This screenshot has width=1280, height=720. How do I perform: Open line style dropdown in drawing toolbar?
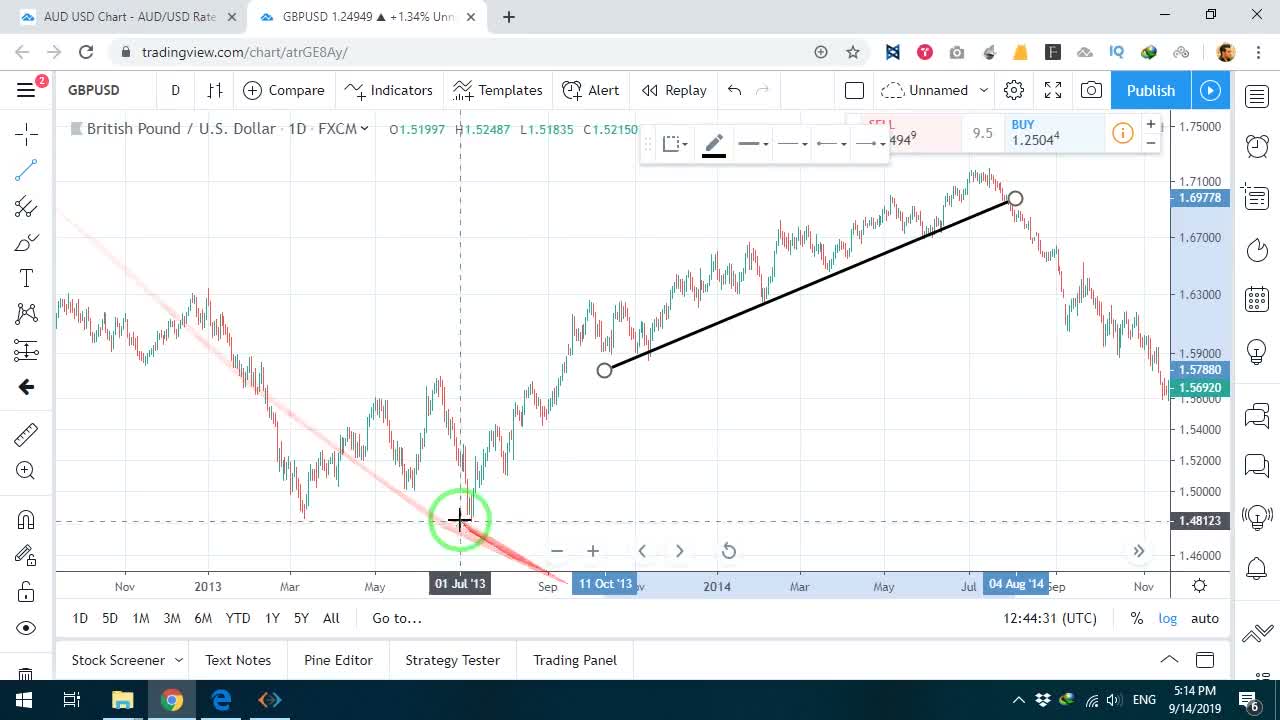[x=793, y=144]
